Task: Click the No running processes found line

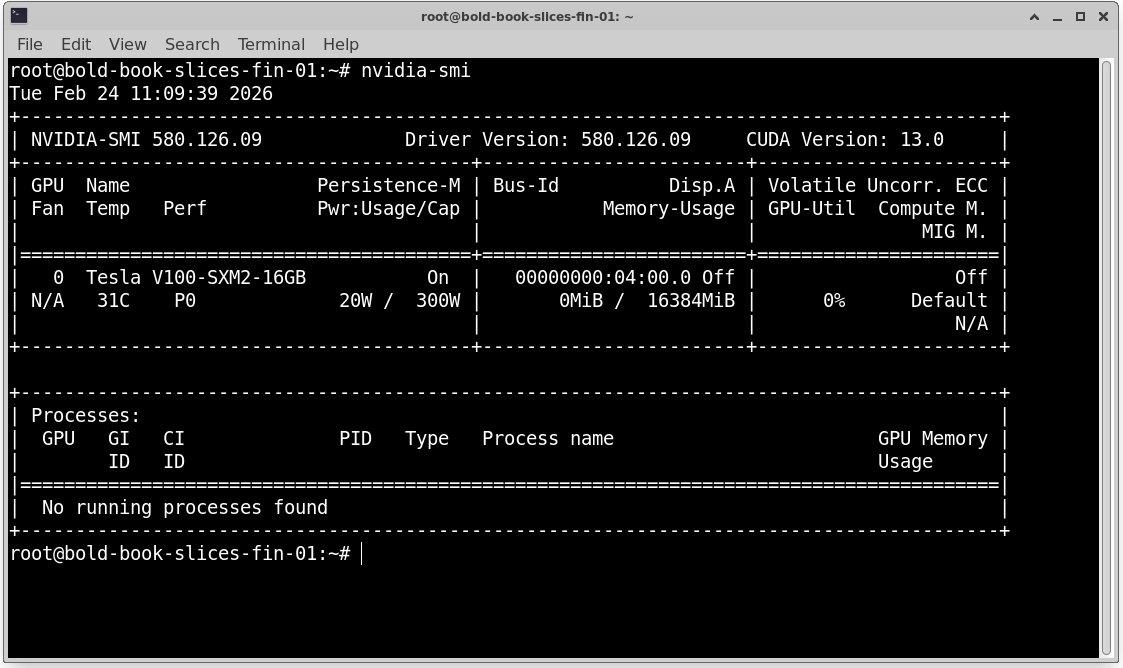Action: click(185, 508)
